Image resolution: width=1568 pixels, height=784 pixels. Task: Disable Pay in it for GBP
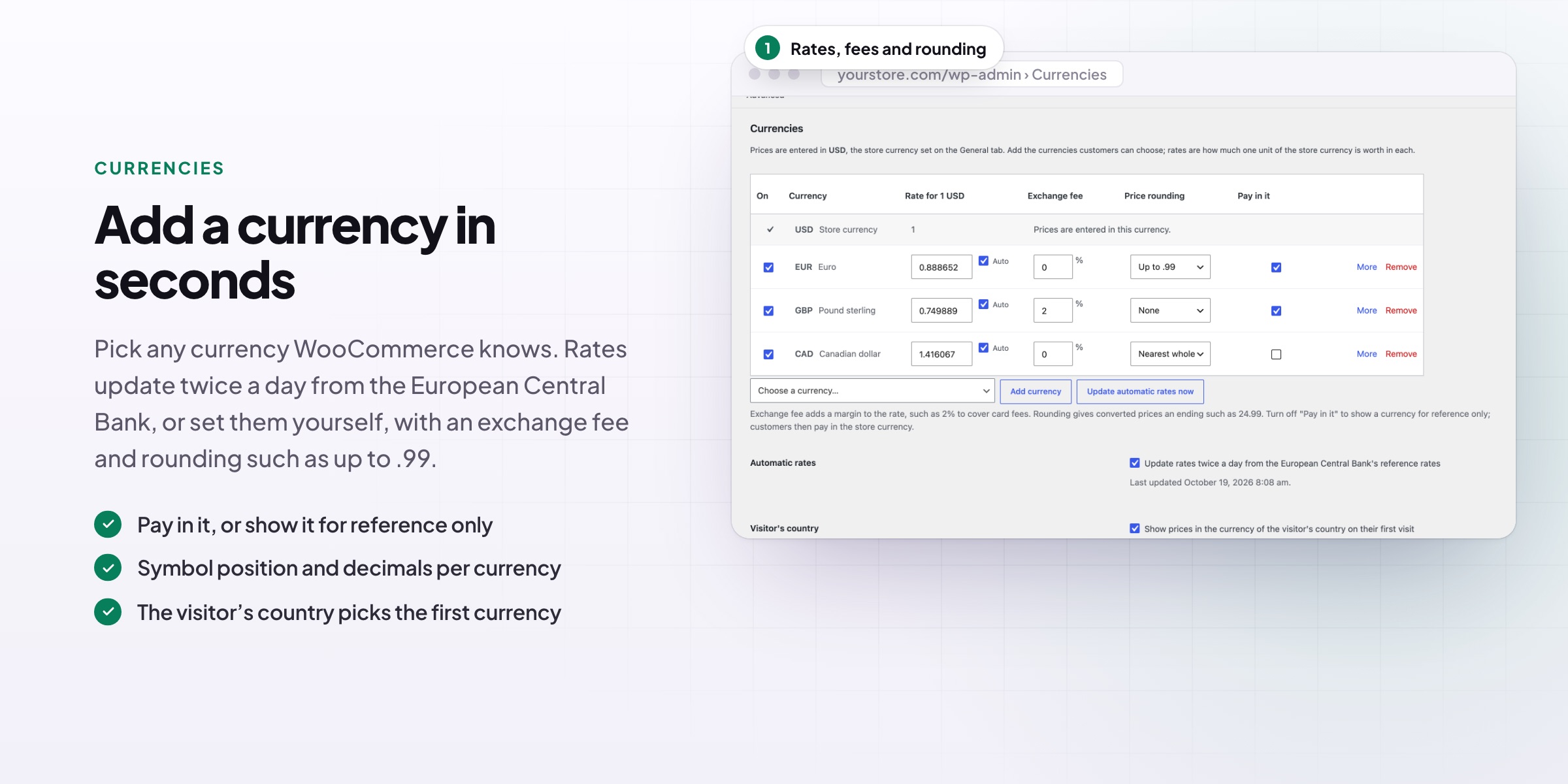point(1276,311)
